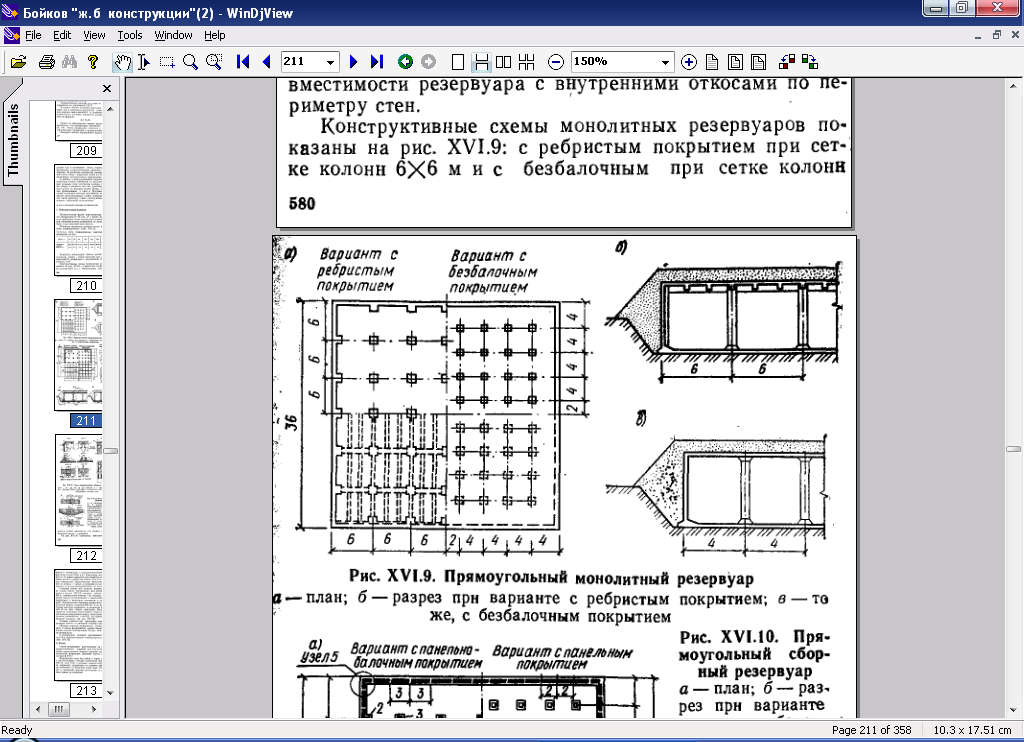Click the status bar page size '10.3 x 17.51 cm'
The height and width of the screenshot is (742, 1024).
coord(972,730)
